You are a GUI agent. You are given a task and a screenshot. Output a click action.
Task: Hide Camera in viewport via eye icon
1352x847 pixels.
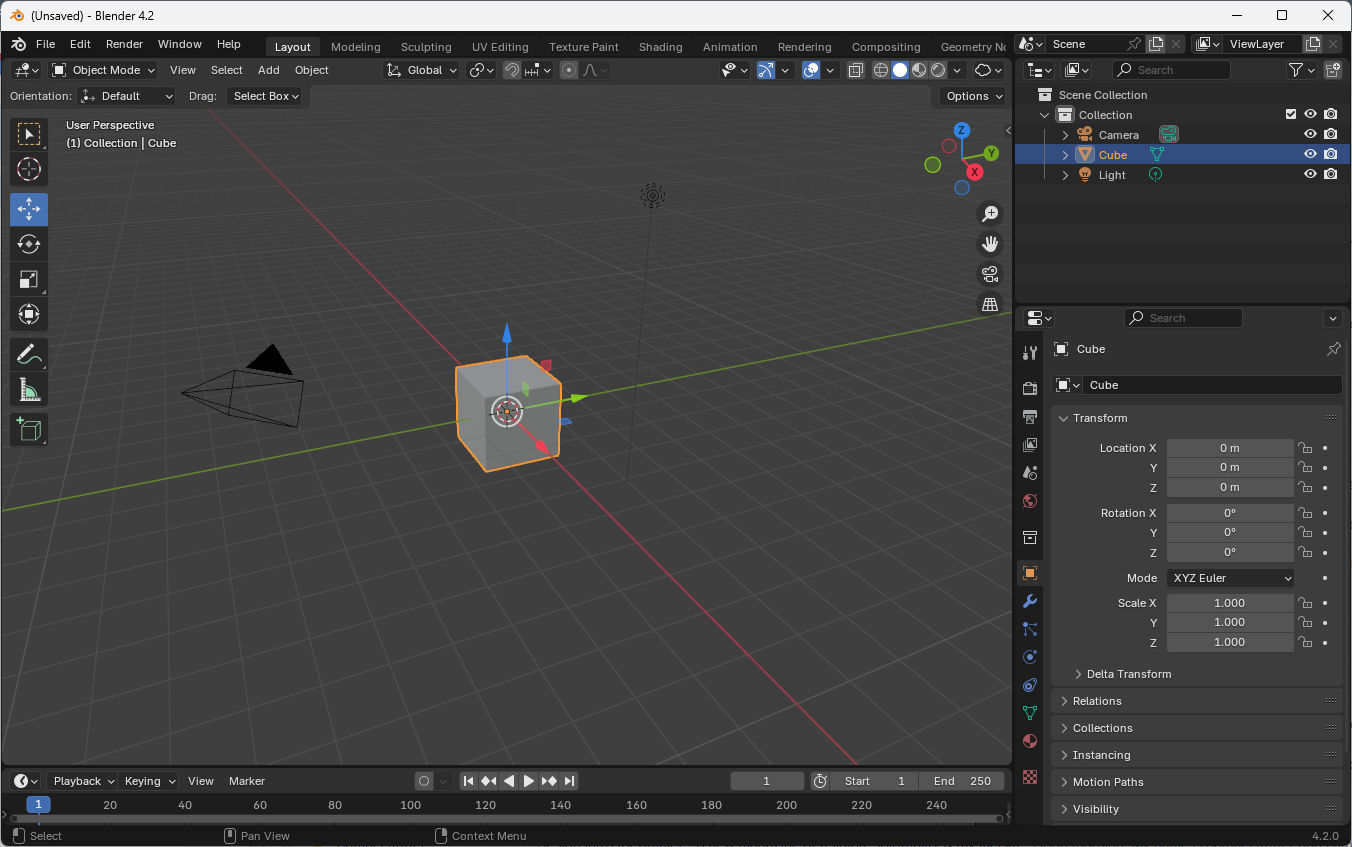1310,134
